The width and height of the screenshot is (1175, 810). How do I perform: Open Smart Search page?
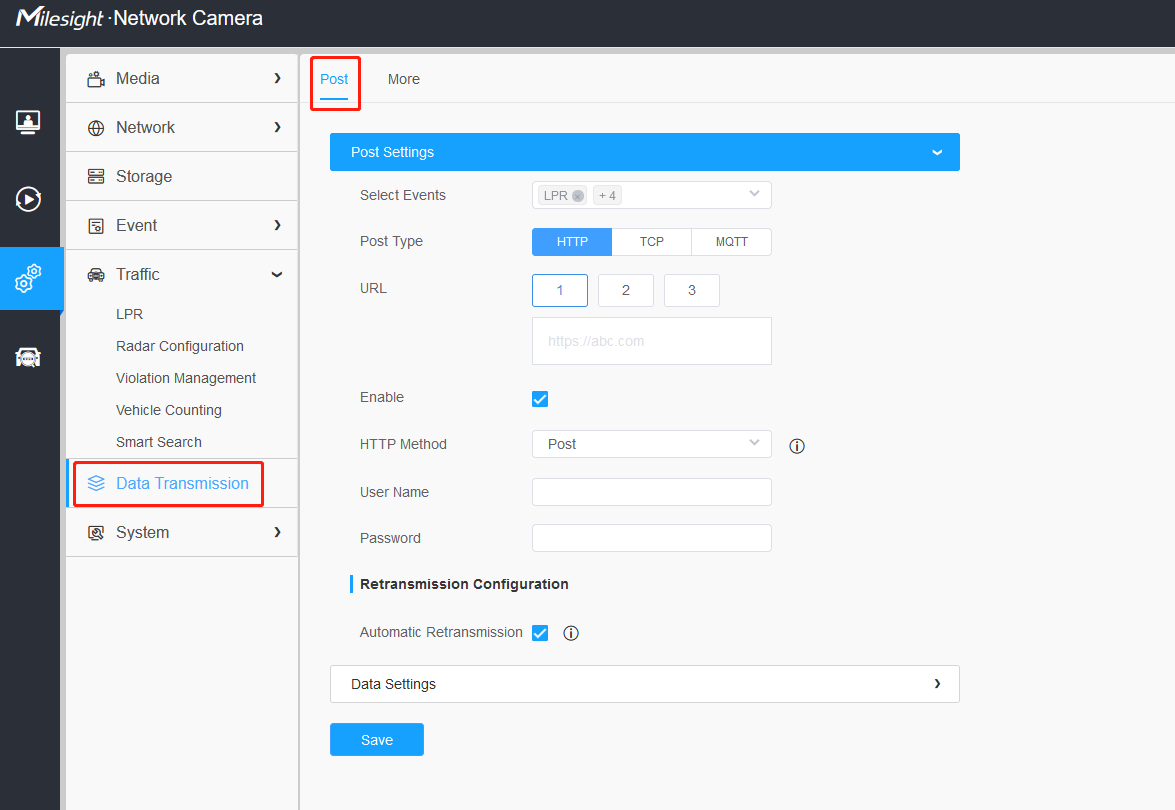click(x=159, y=443)
